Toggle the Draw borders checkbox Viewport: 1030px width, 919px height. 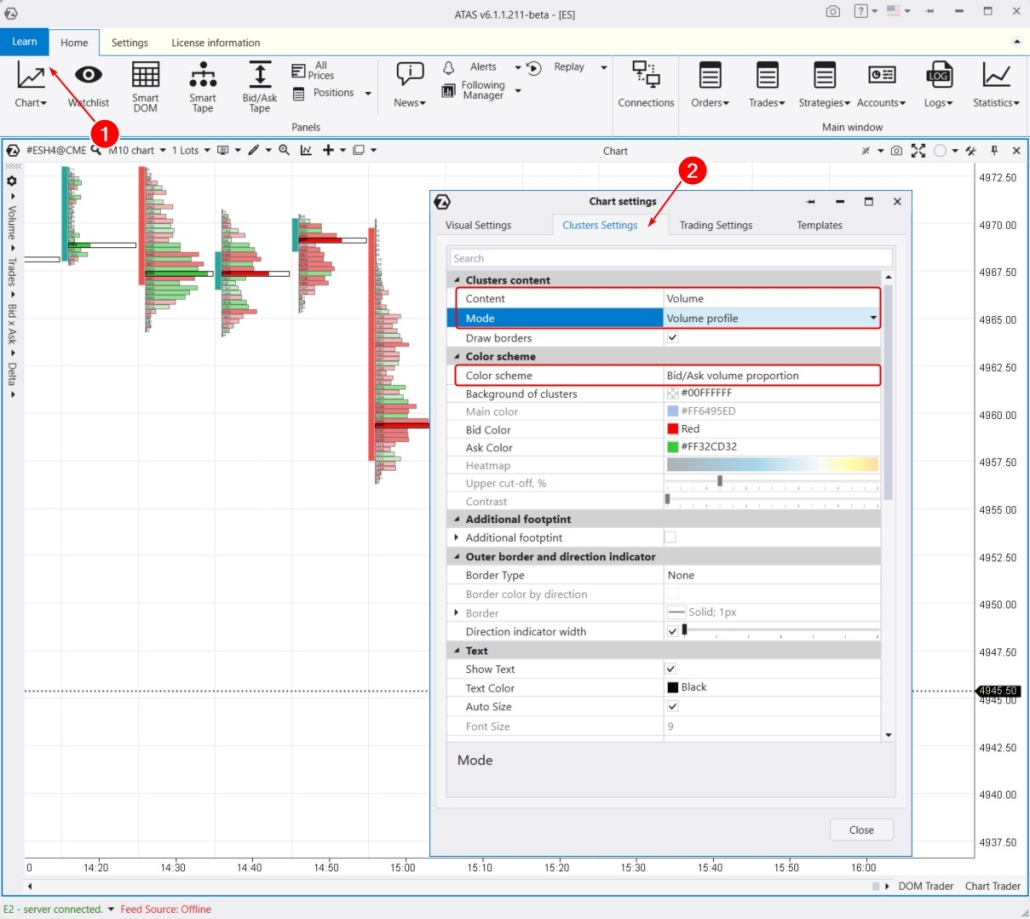tap(673, 338)
